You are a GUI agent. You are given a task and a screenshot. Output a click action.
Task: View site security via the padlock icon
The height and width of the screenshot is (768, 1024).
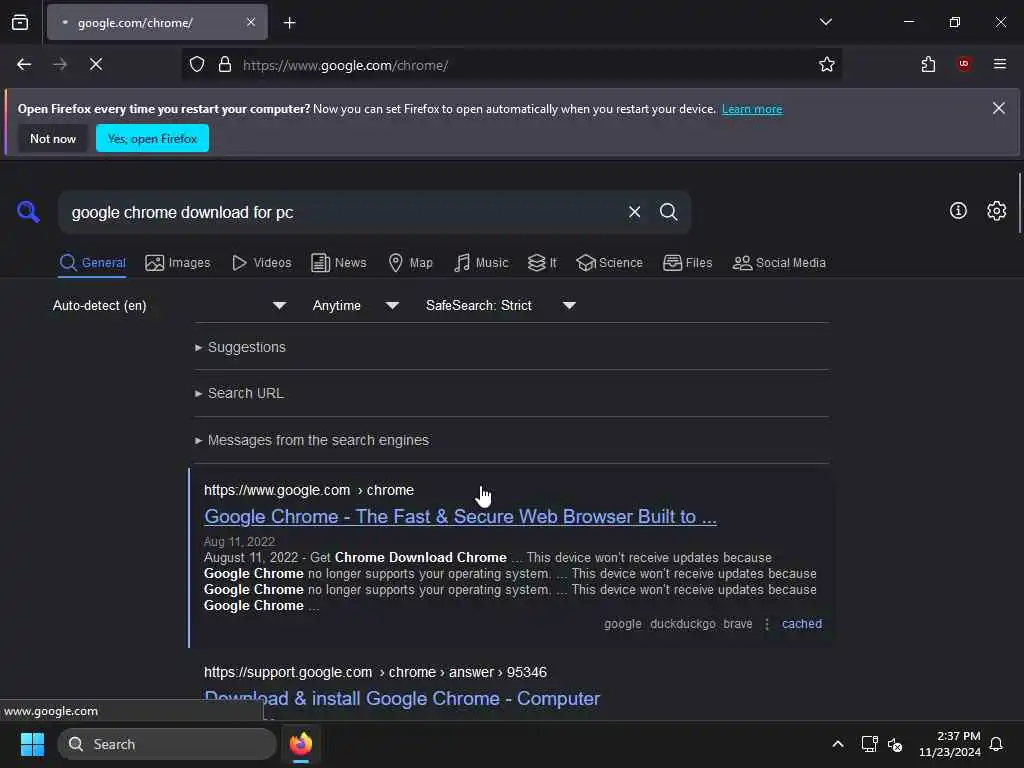225,64
